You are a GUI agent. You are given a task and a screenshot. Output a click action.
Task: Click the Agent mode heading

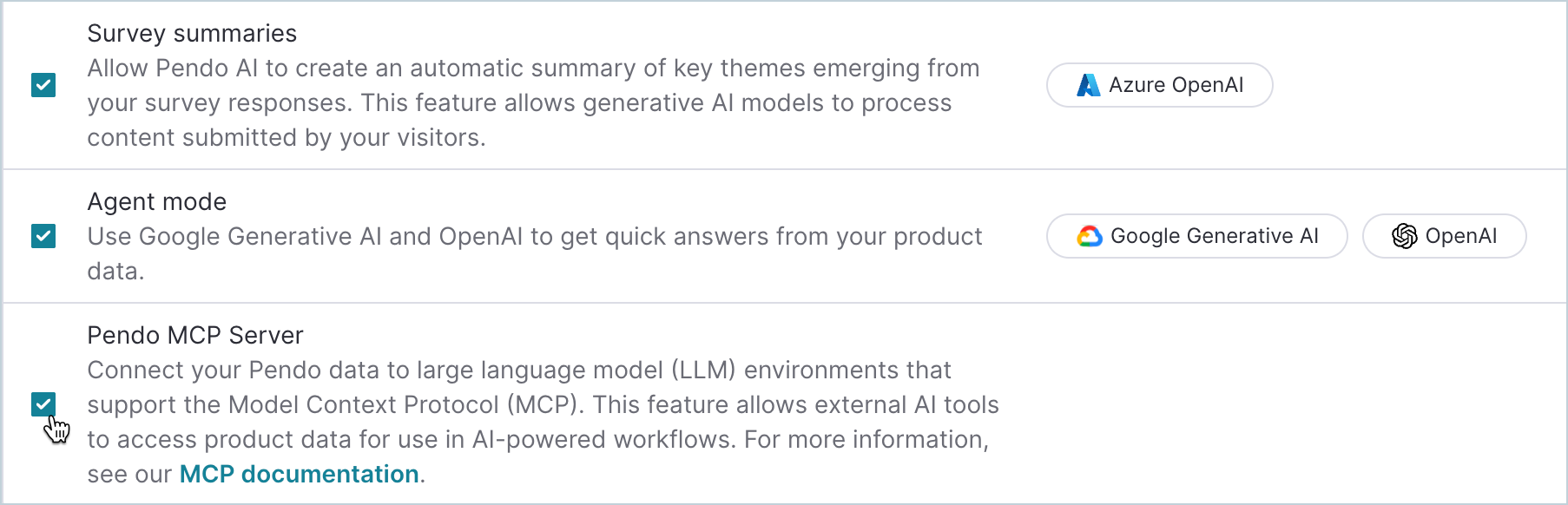click(x=156, y=201)
